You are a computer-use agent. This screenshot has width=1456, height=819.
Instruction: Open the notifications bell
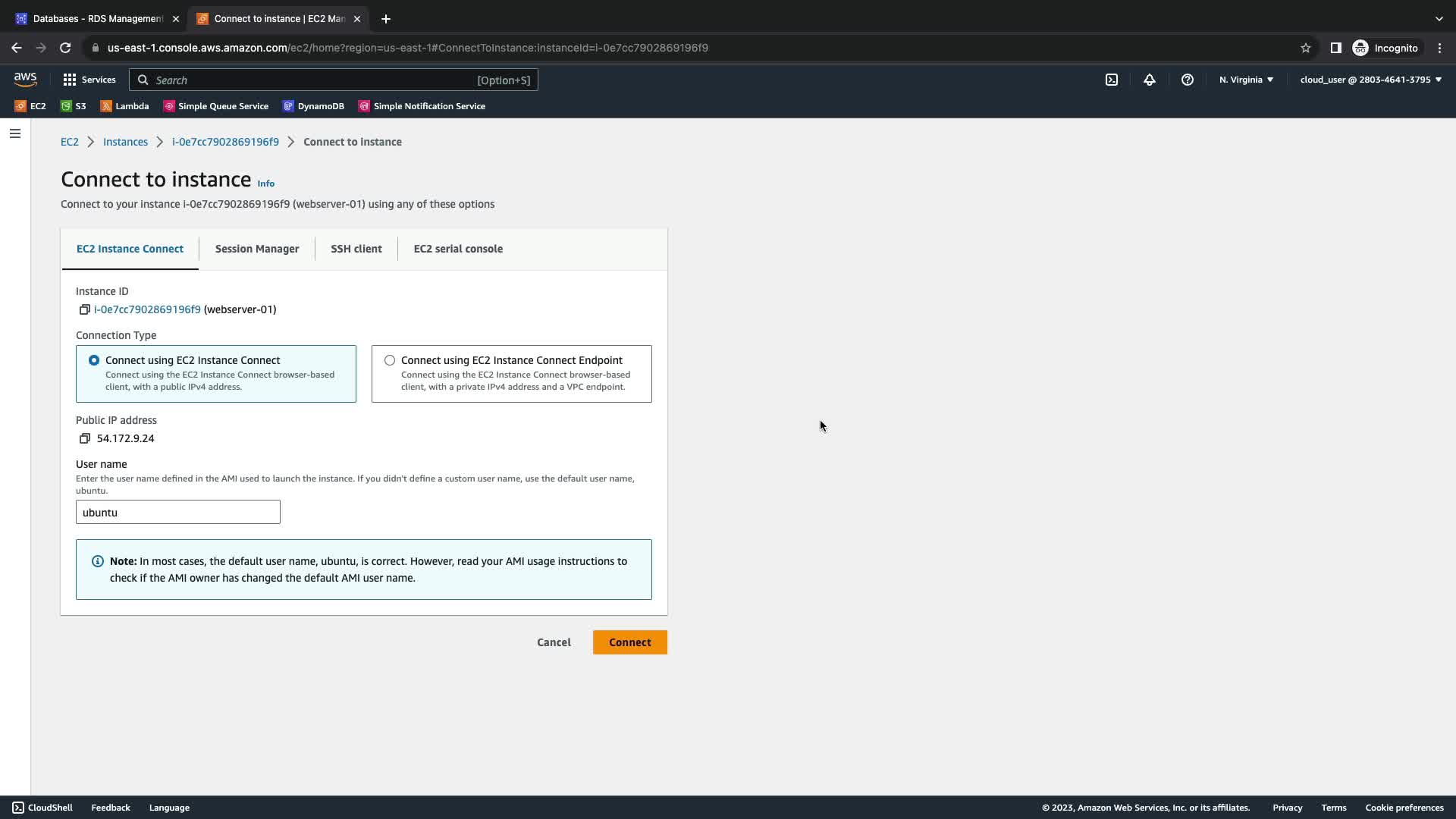click(x=1150, y=80)
